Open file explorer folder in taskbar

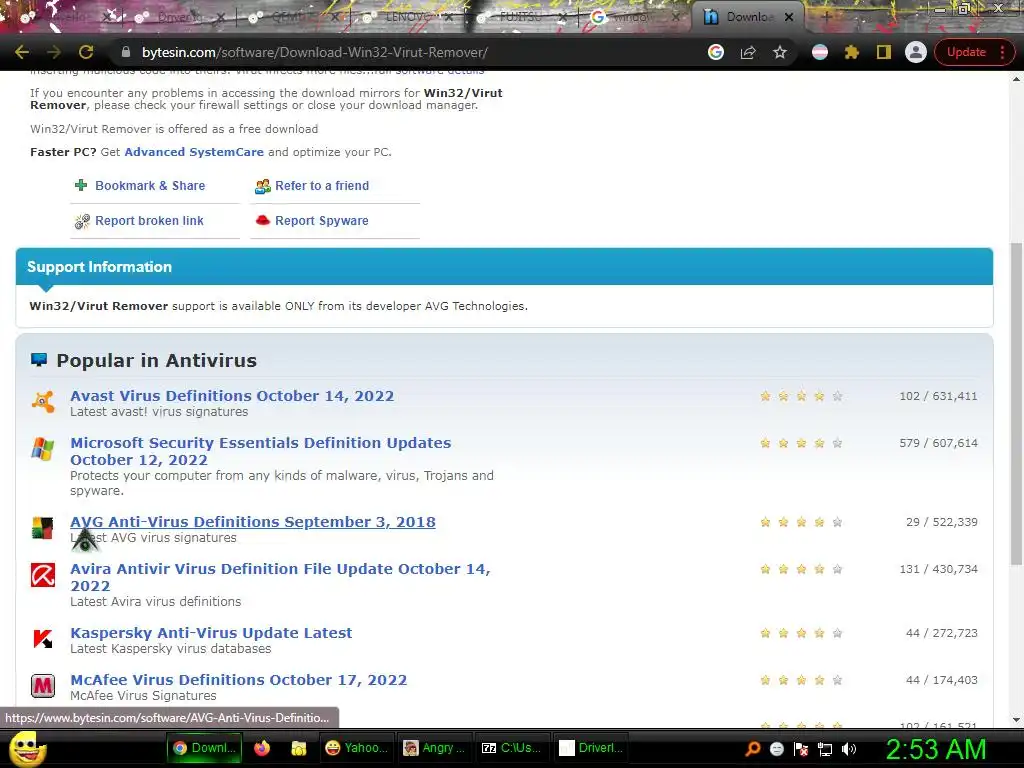click(x=298, y=748)
